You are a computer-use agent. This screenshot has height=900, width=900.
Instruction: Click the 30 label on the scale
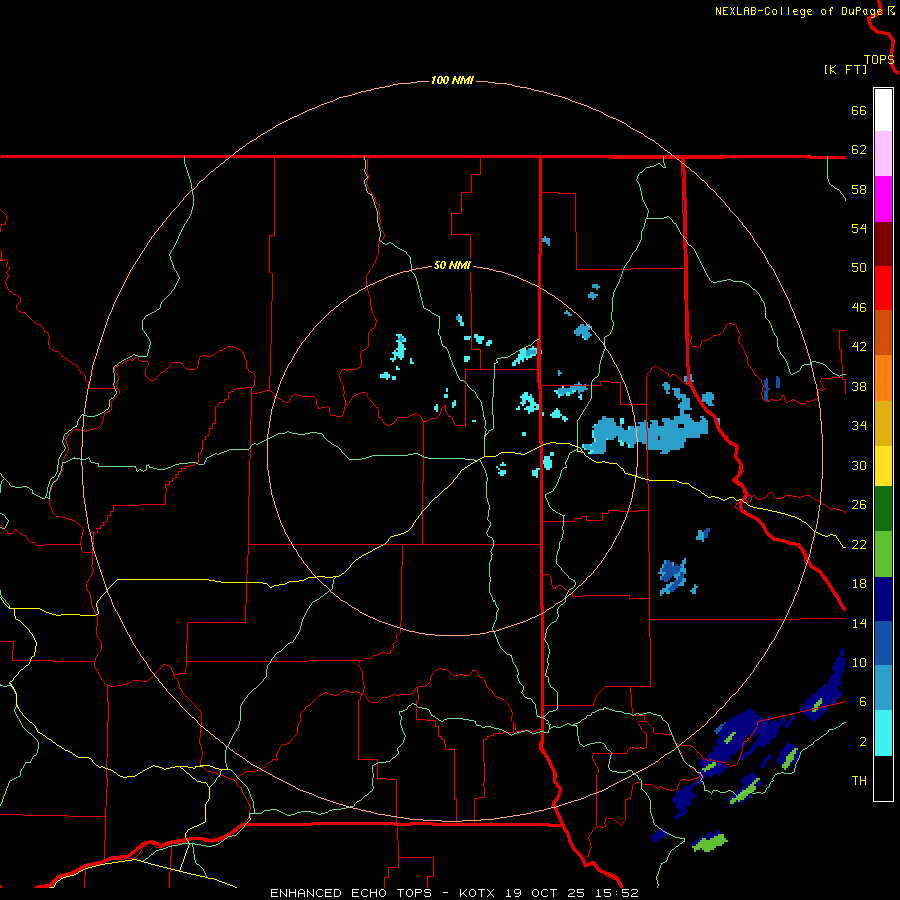pos(859,465)
